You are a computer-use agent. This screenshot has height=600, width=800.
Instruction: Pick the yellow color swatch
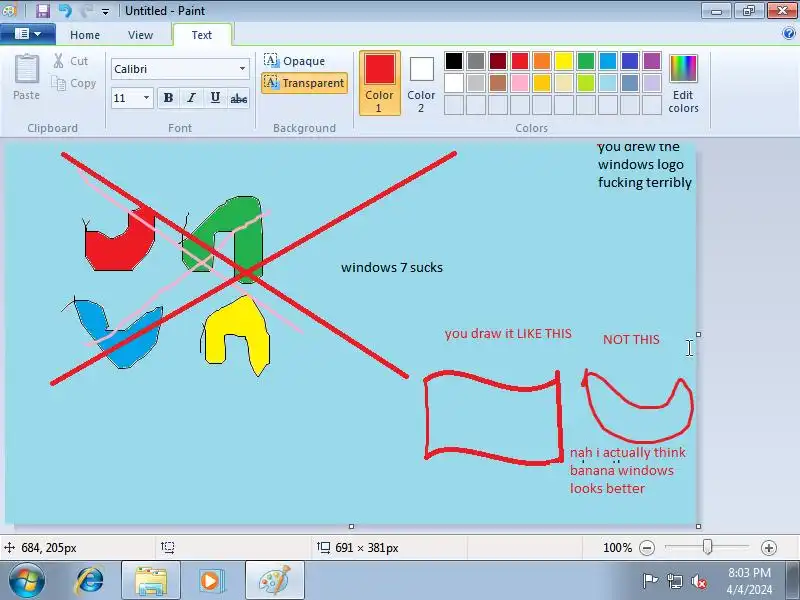564,61
